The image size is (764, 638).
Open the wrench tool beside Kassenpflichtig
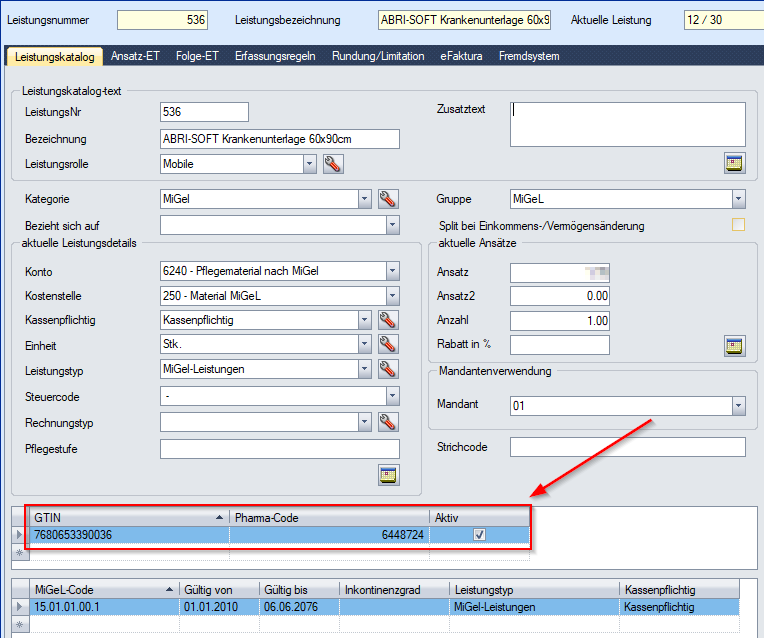click(388, 320)
